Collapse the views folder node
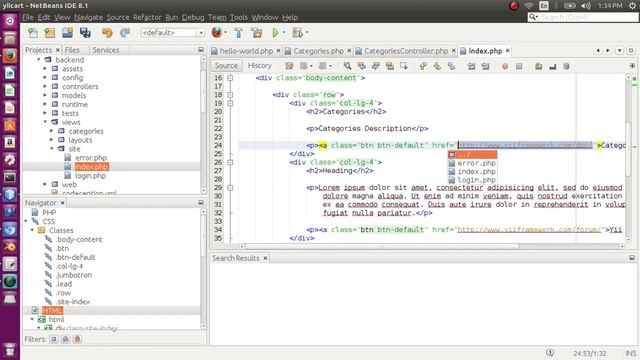Viewport: 640px width, 360px height. [x=45, y=122]
